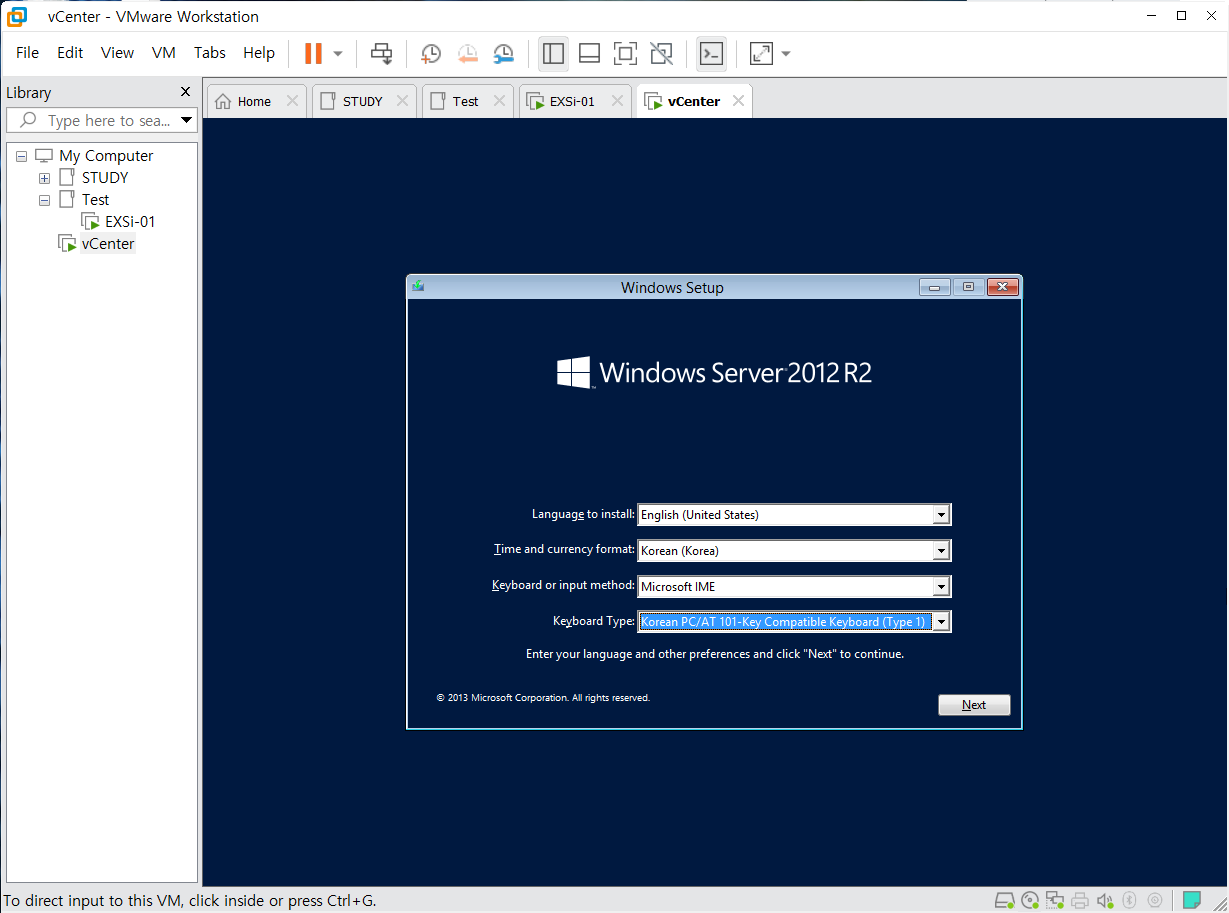1229x913 pixels.
Task: Pause the virtual machine with the orange button
Action: click(x=313, y=53)
